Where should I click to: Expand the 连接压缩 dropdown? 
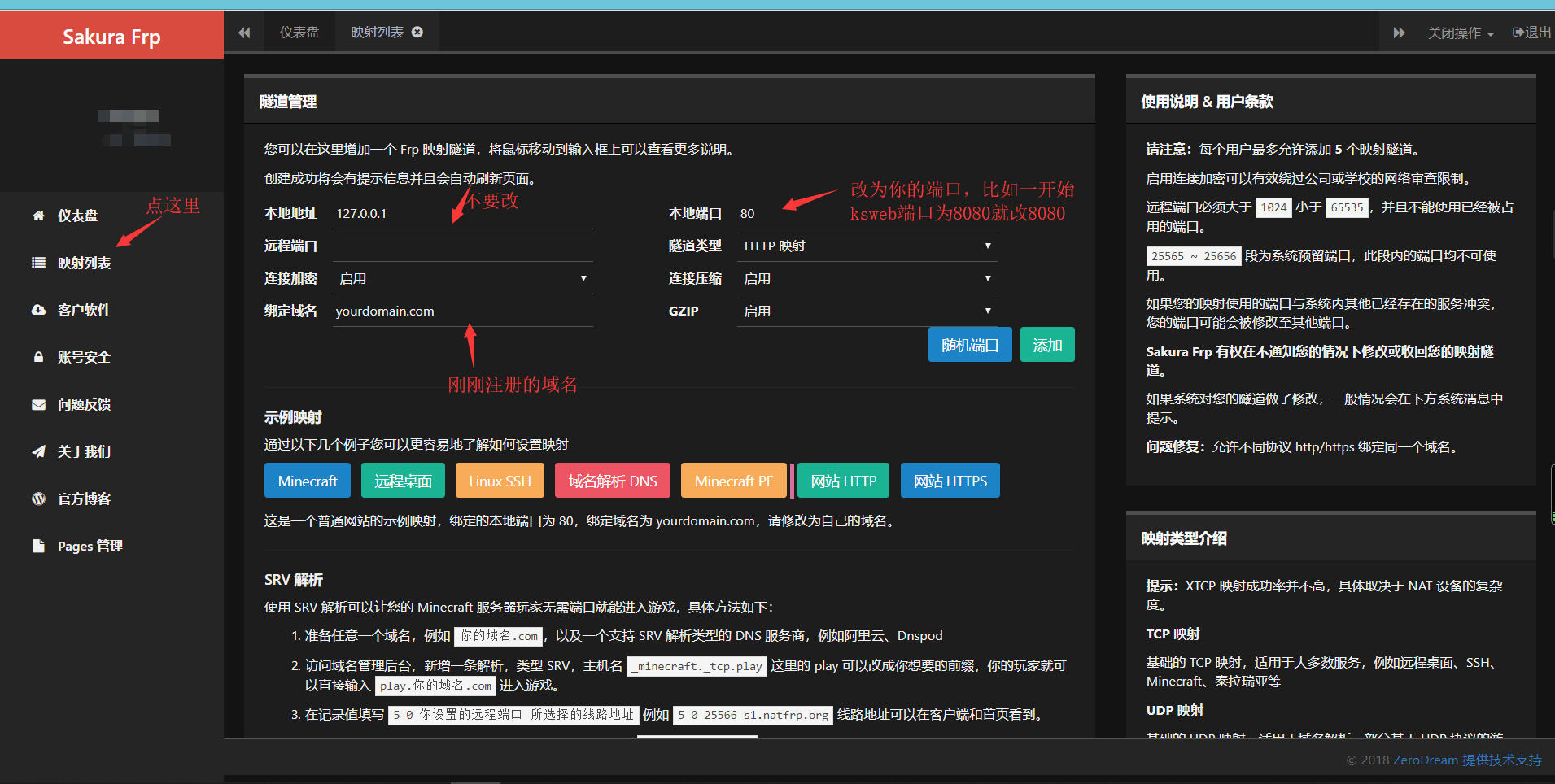point(867,278)
